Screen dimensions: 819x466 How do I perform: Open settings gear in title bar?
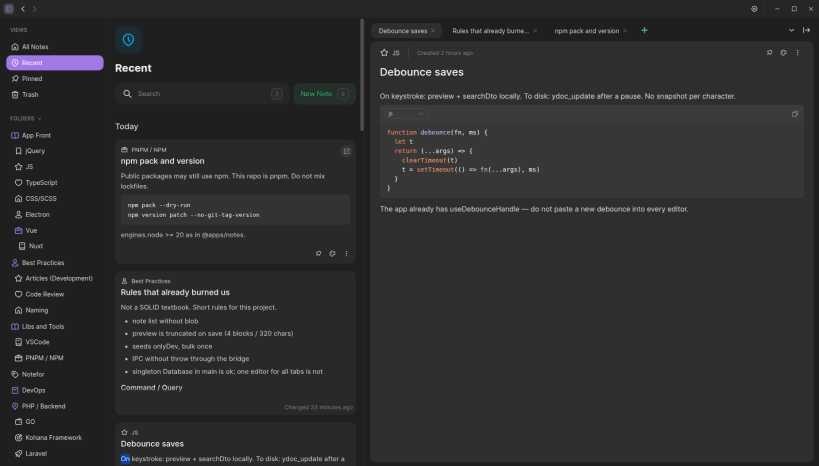pyautogui.click(x=754, y=9)
